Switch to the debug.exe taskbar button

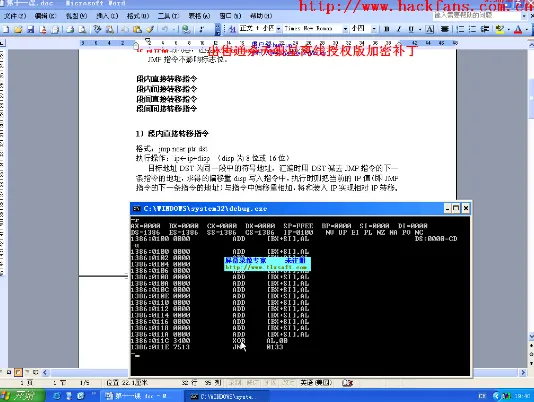coord(226,396)
